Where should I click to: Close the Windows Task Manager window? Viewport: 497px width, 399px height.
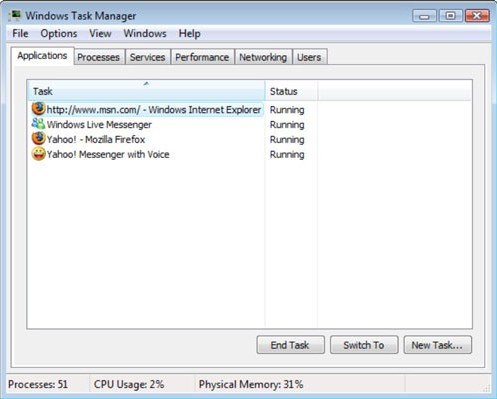pyautogui.click(x=477, y=16)
